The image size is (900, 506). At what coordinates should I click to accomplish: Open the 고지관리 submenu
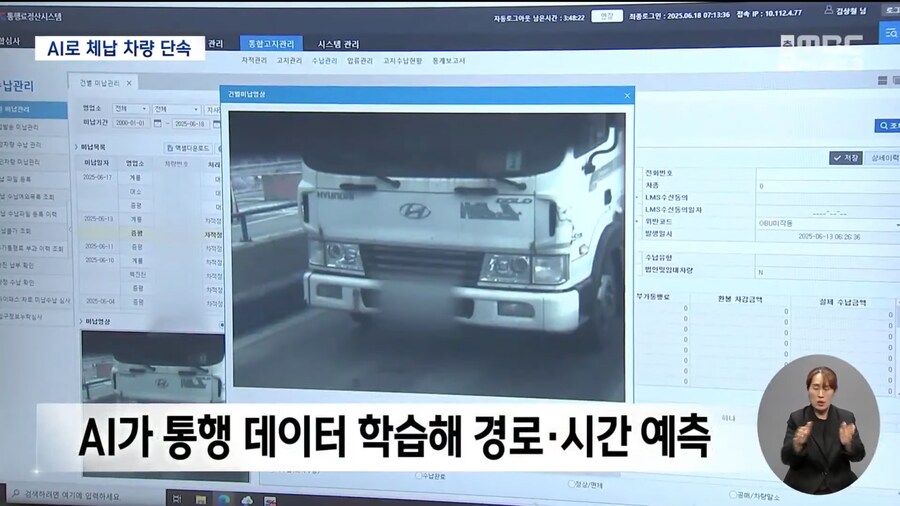tap(289, 60)
